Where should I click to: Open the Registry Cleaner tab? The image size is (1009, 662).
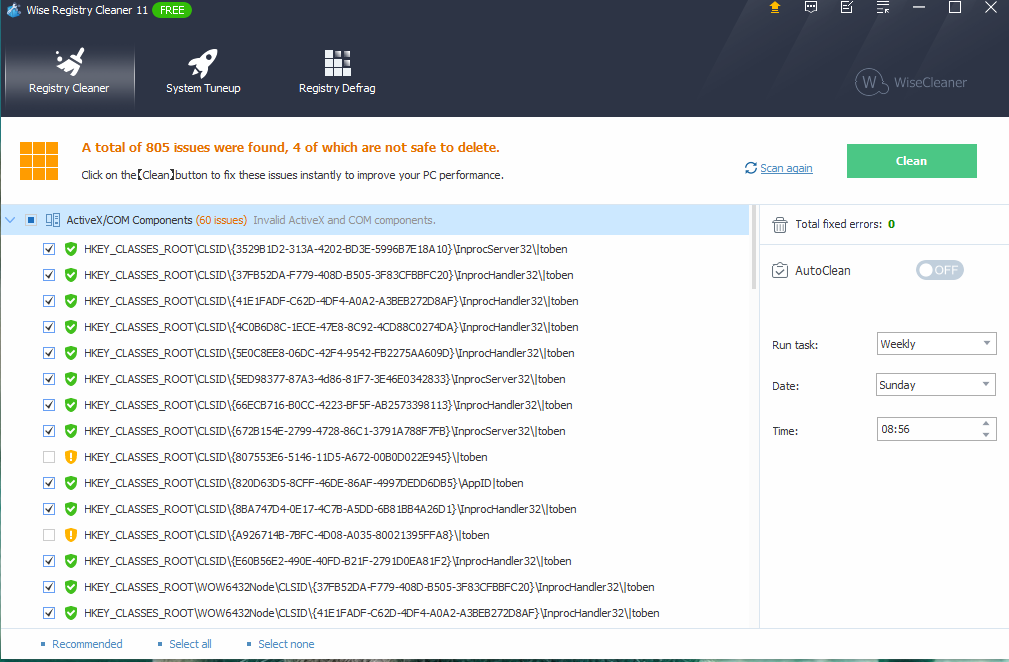[x=69, y=72]
